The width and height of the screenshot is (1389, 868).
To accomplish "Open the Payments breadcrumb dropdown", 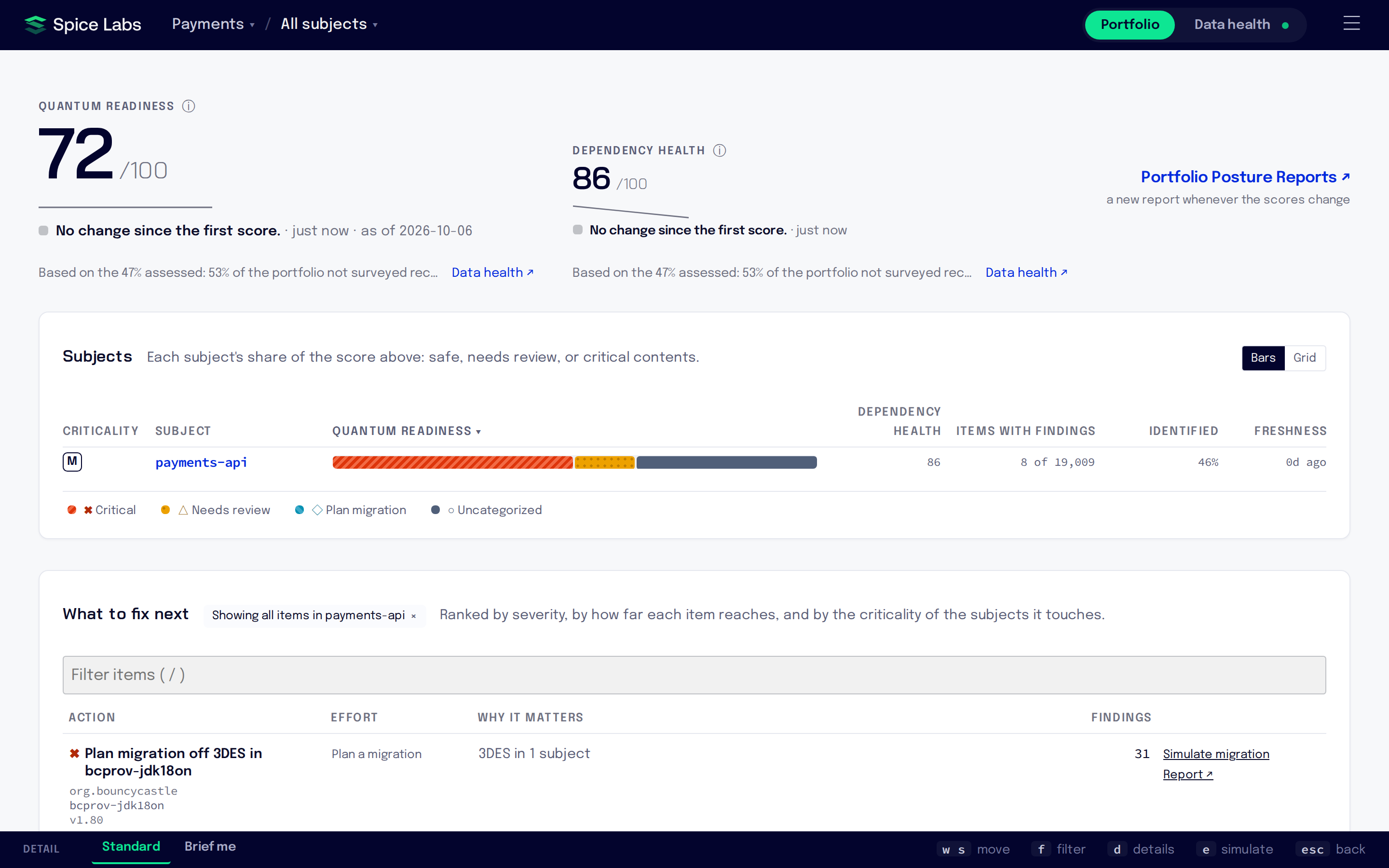I will click(213, 24).
